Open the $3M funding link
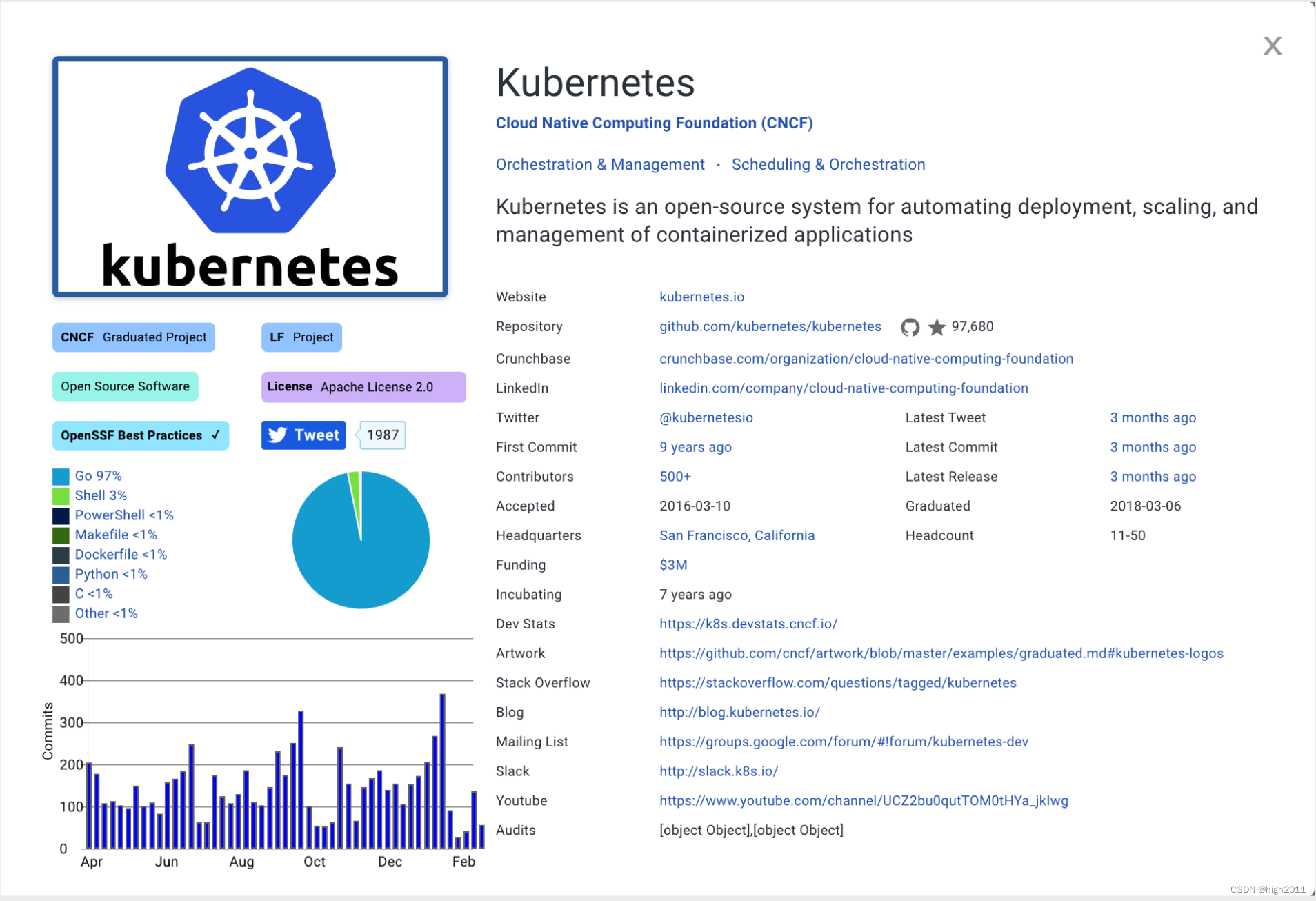 (673, 565)
